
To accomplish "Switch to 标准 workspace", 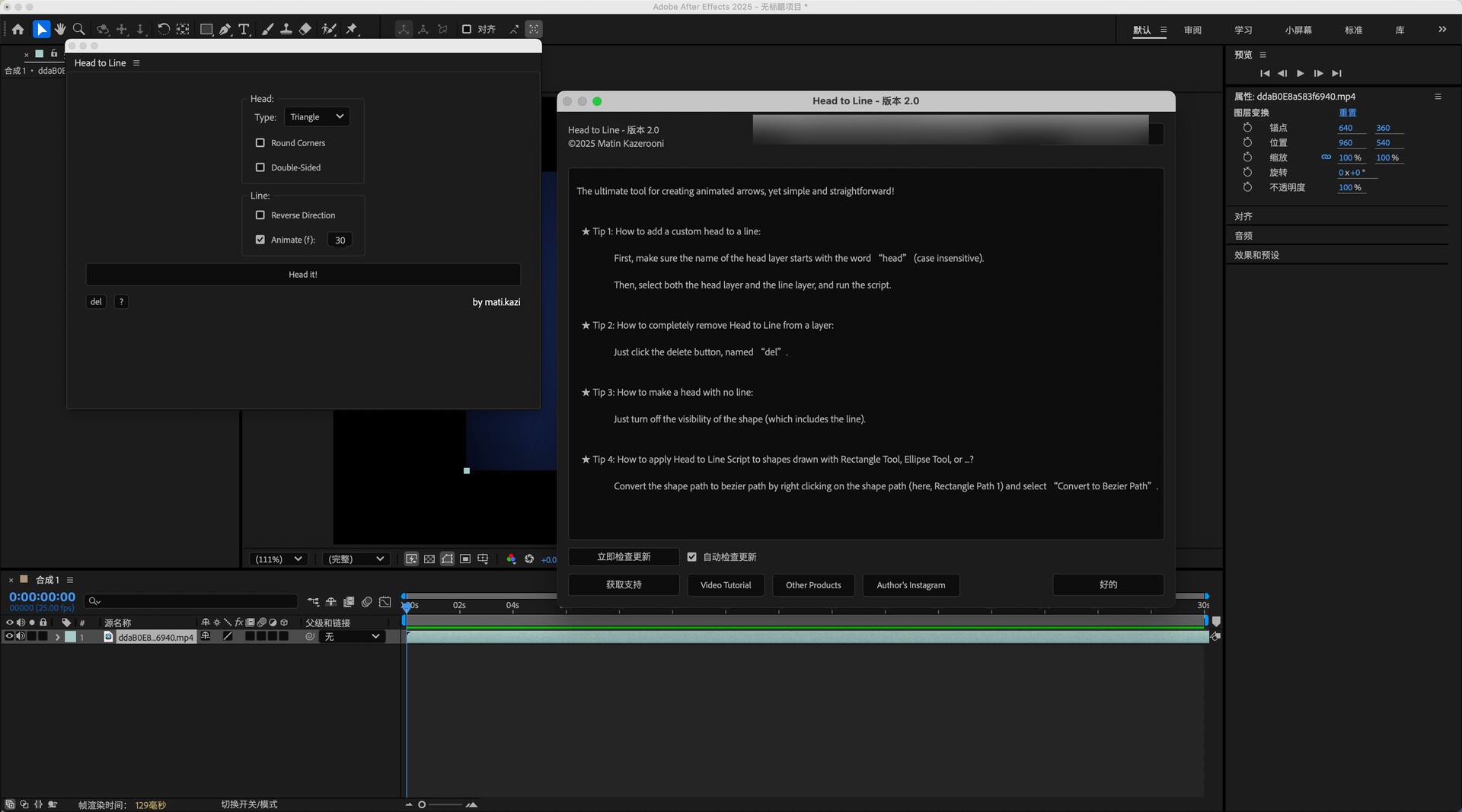I will tap(1353, 30).
